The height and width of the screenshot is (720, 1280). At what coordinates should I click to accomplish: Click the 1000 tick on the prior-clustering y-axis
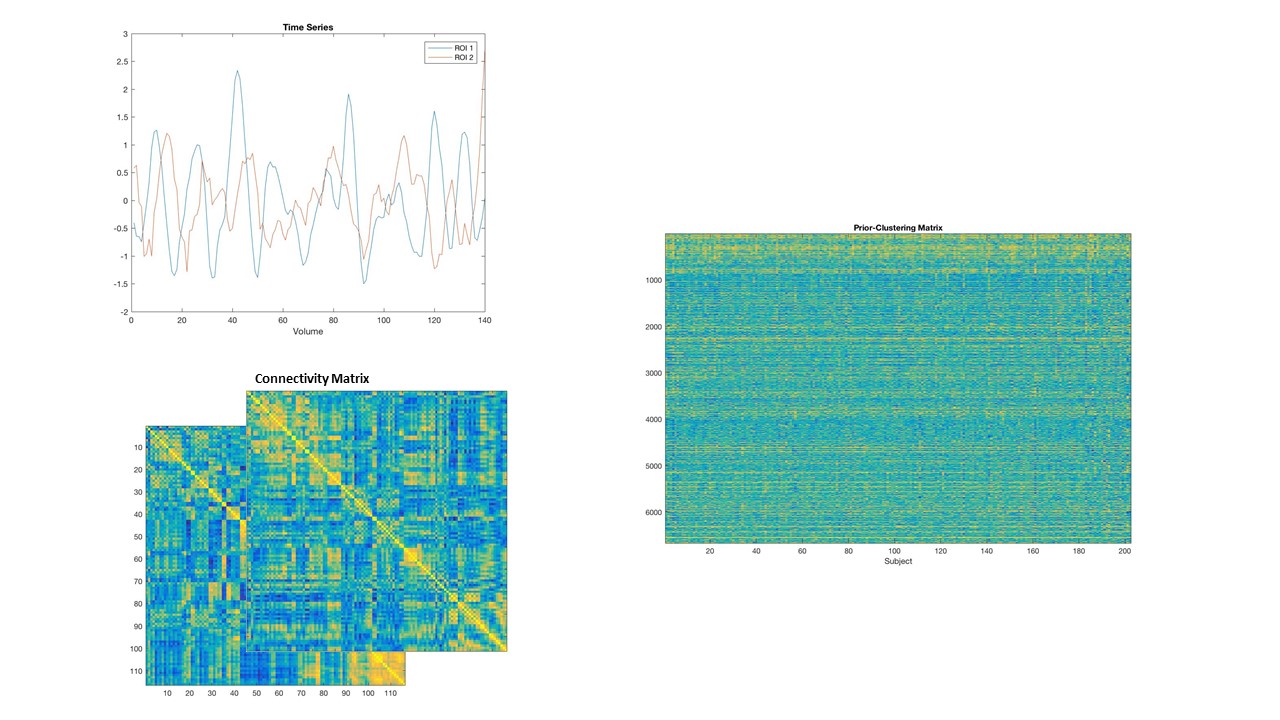point(653,281)
